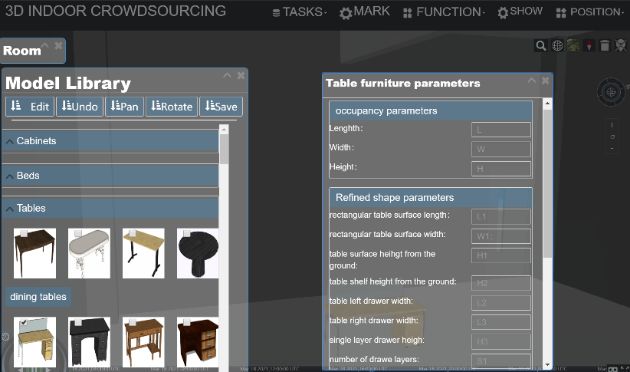Click Model Library scrollbar up arrow
630x372 pixels.
pyautogui.click(x=224, y=129)
